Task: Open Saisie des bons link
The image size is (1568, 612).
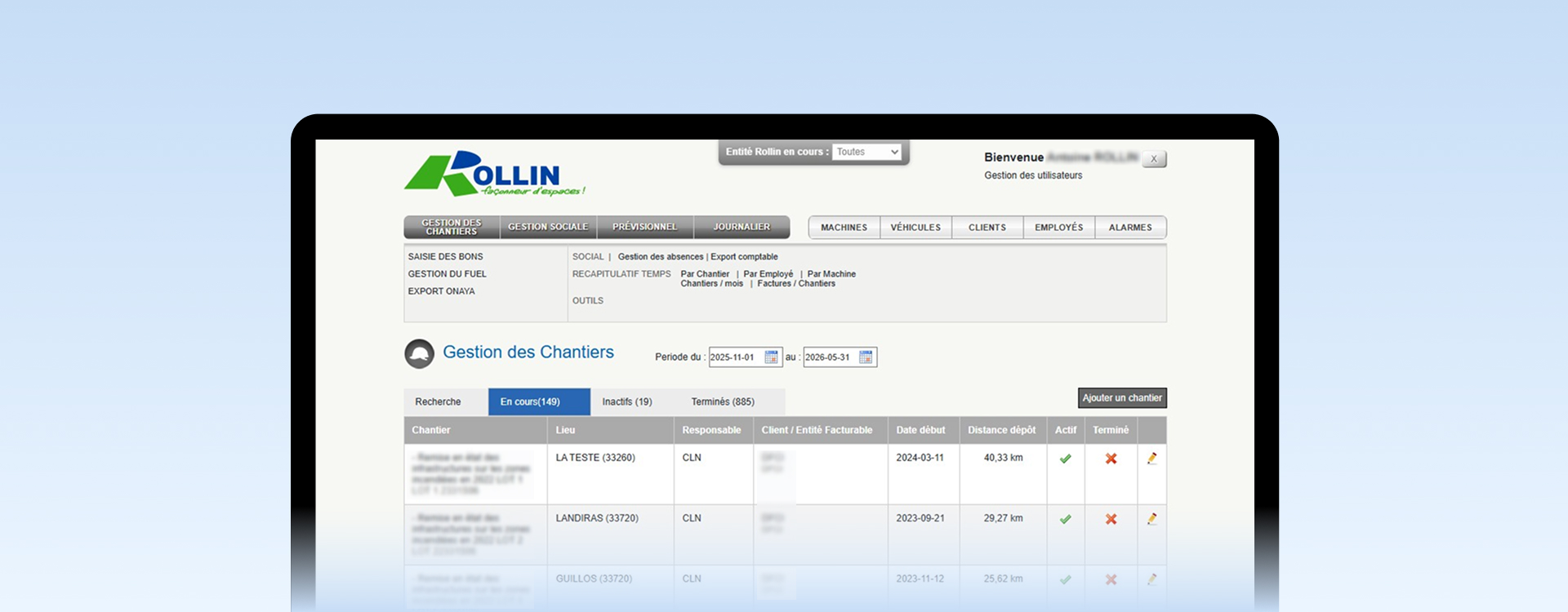Action: click(x=446, y=257)
